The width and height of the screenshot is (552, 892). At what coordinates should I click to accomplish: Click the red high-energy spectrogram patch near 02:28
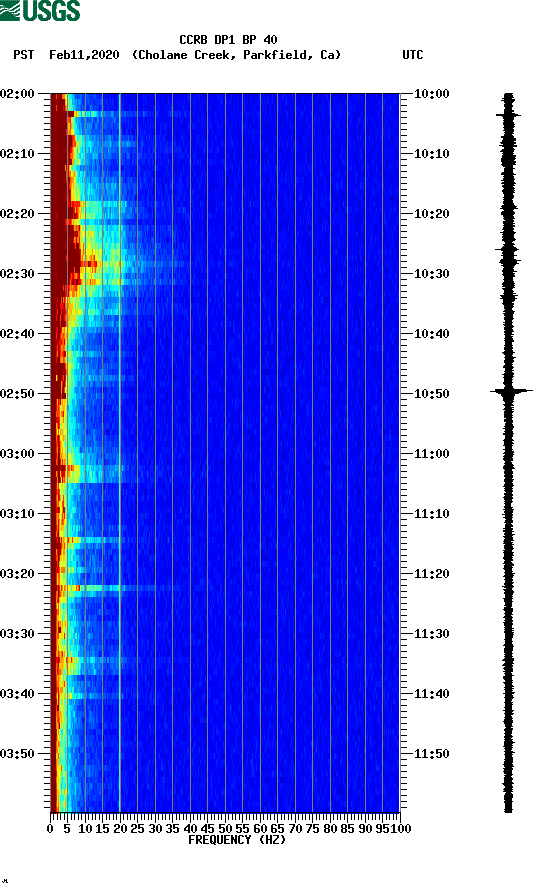click(x=89, y=264)
